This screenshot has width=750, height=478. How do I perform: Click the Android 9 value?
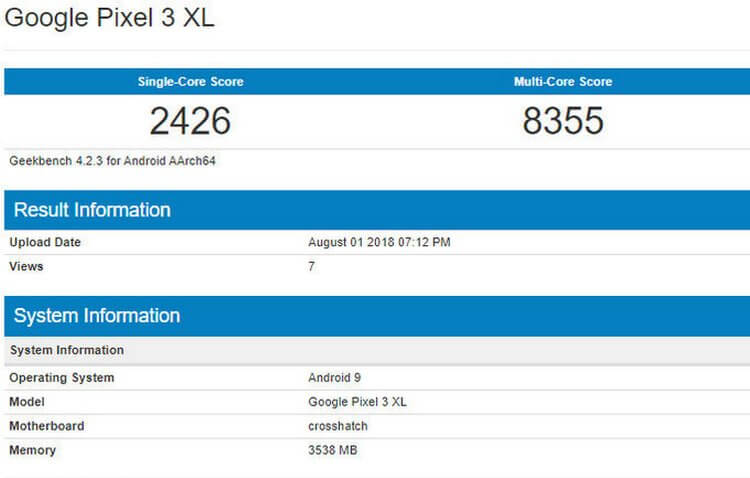(x=334, y=378)
